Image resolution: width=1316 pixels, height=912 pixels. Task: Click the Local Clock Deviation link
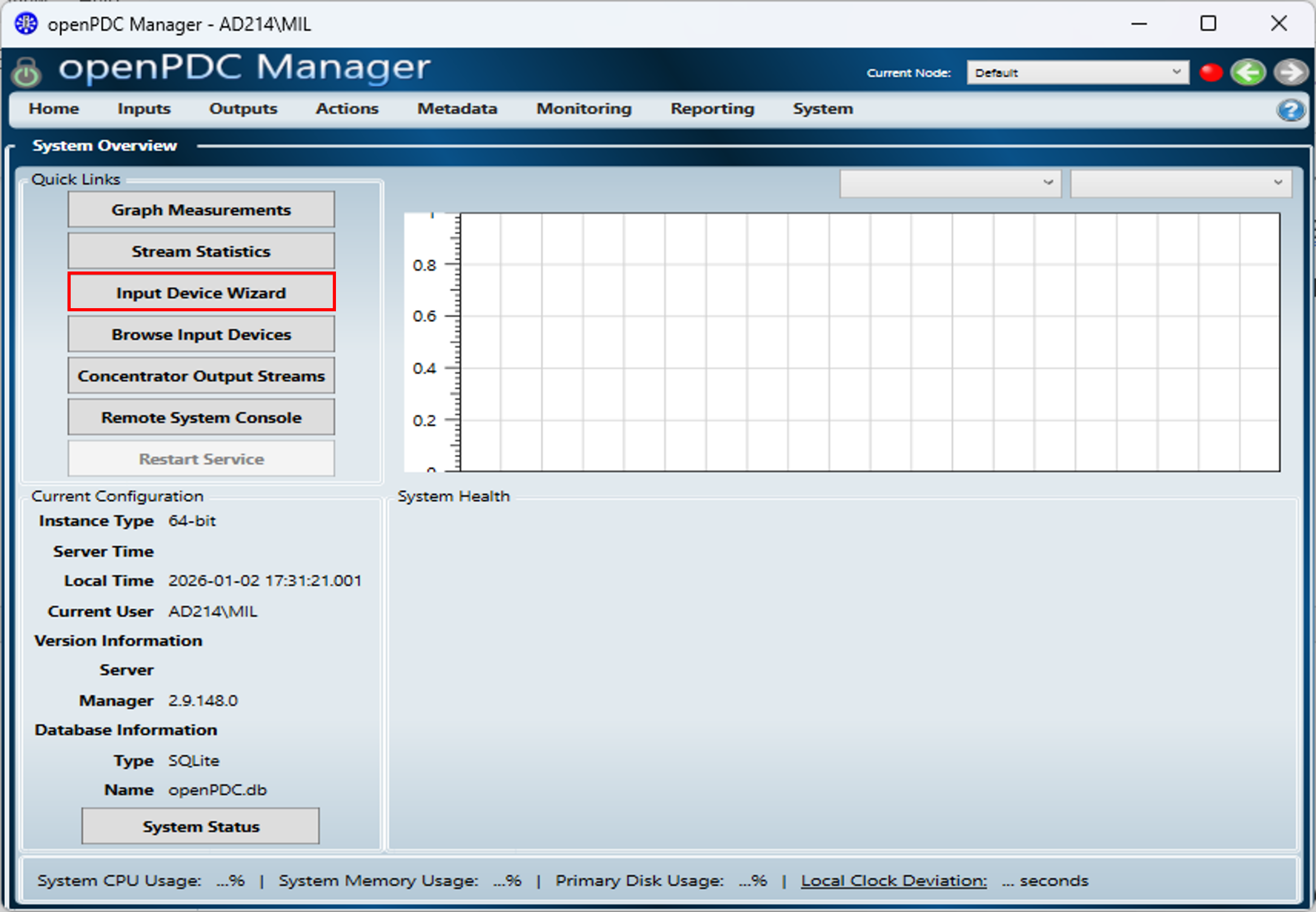coord(893,881)
